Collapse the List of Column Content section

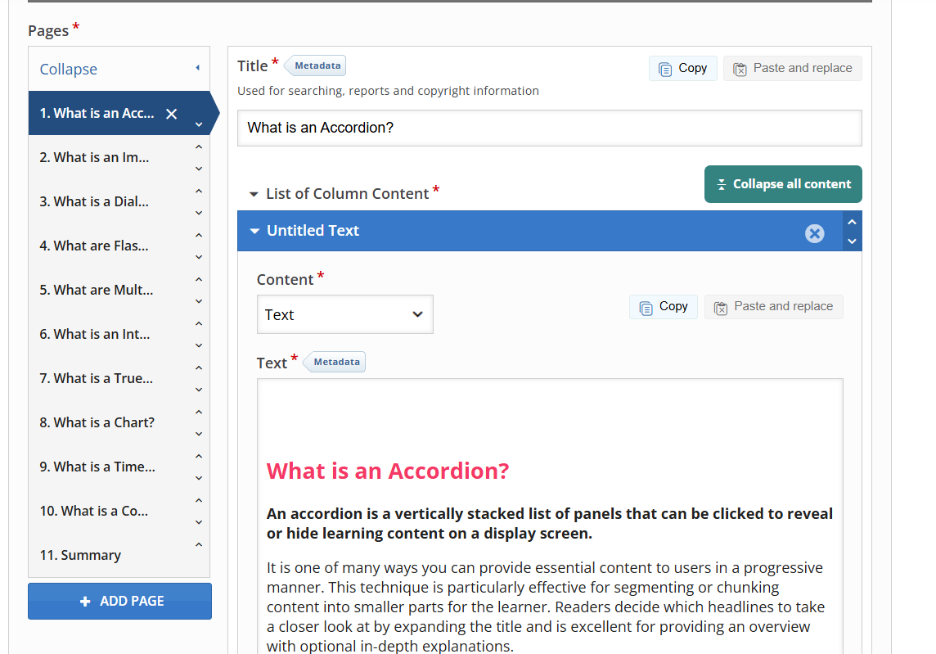[x=254, y=194]
